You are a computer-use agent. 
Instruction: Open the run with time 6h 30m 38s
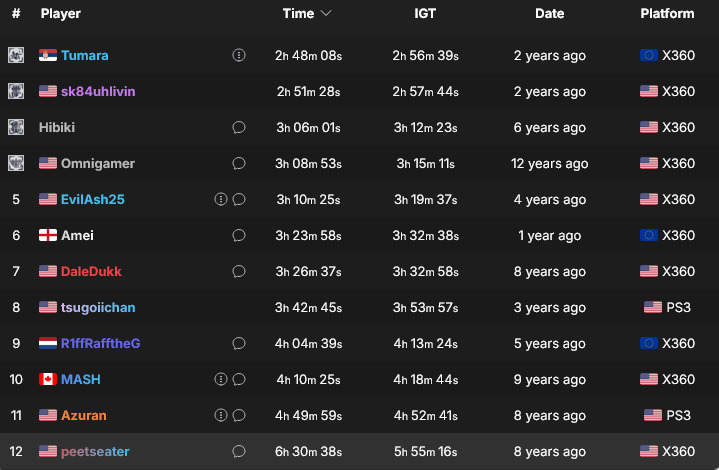pos(308,451)
